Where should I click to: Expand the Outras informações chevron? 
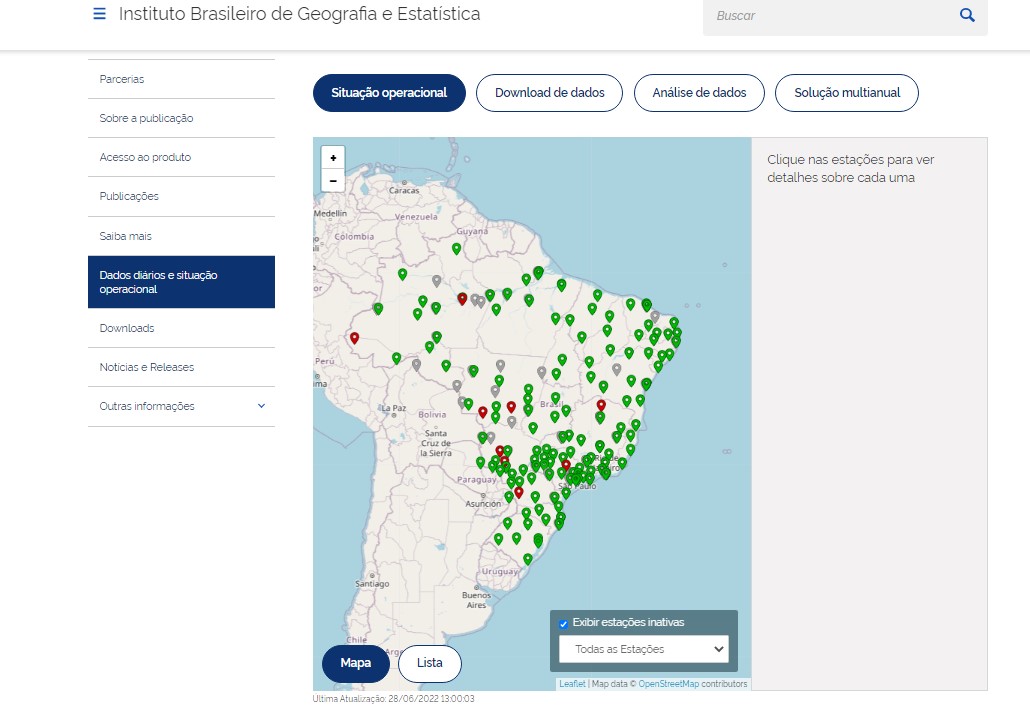click(x=261, y=406)
